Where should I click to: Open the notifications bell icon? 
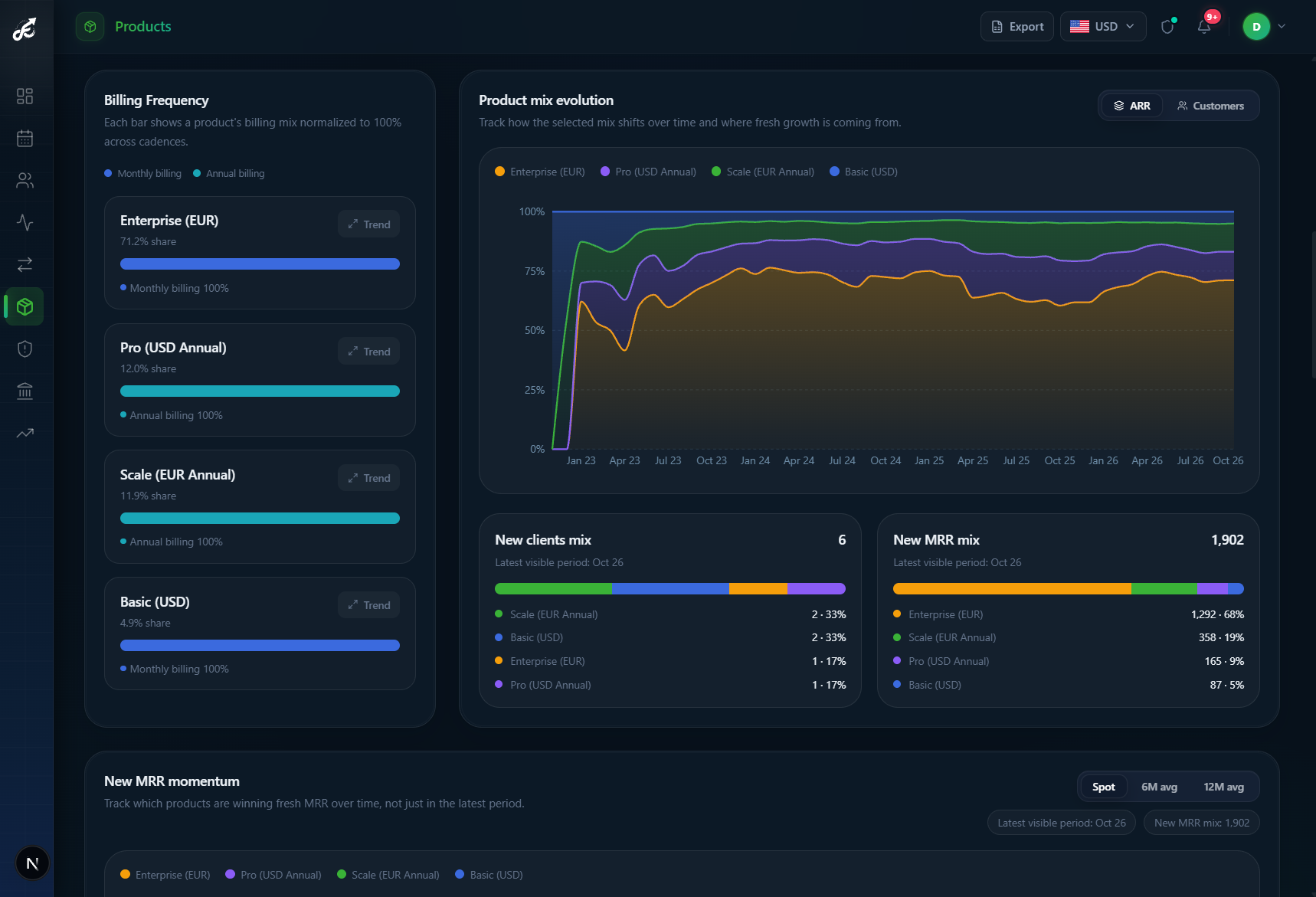coord(1204,27)
